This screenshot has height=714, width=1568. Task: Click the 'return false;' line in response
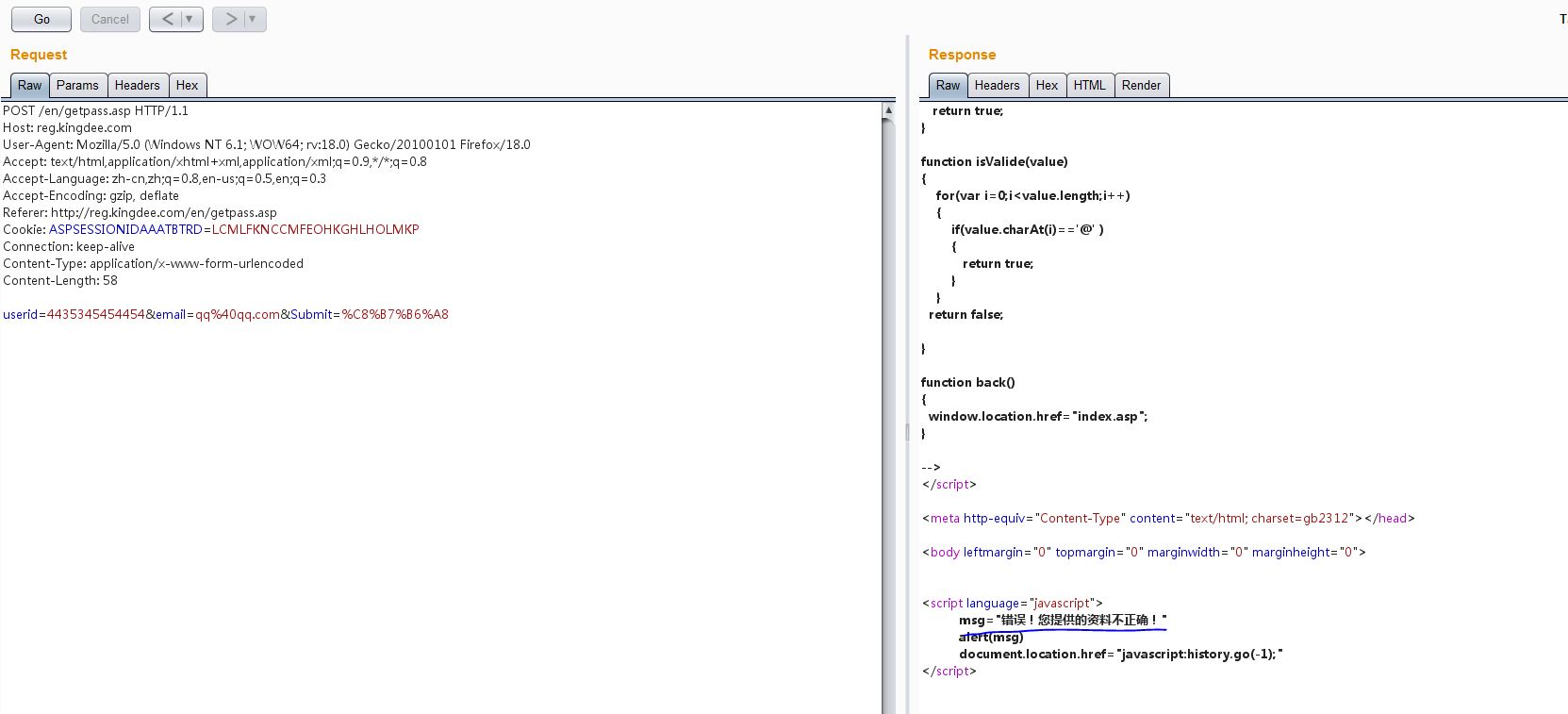point(966,314)
